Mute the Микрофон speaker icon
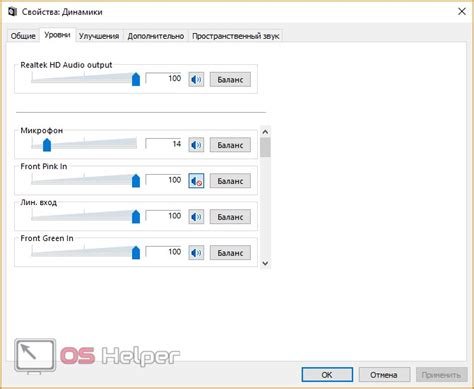This screenshot has width=474, height=389. tap(196, 145)
